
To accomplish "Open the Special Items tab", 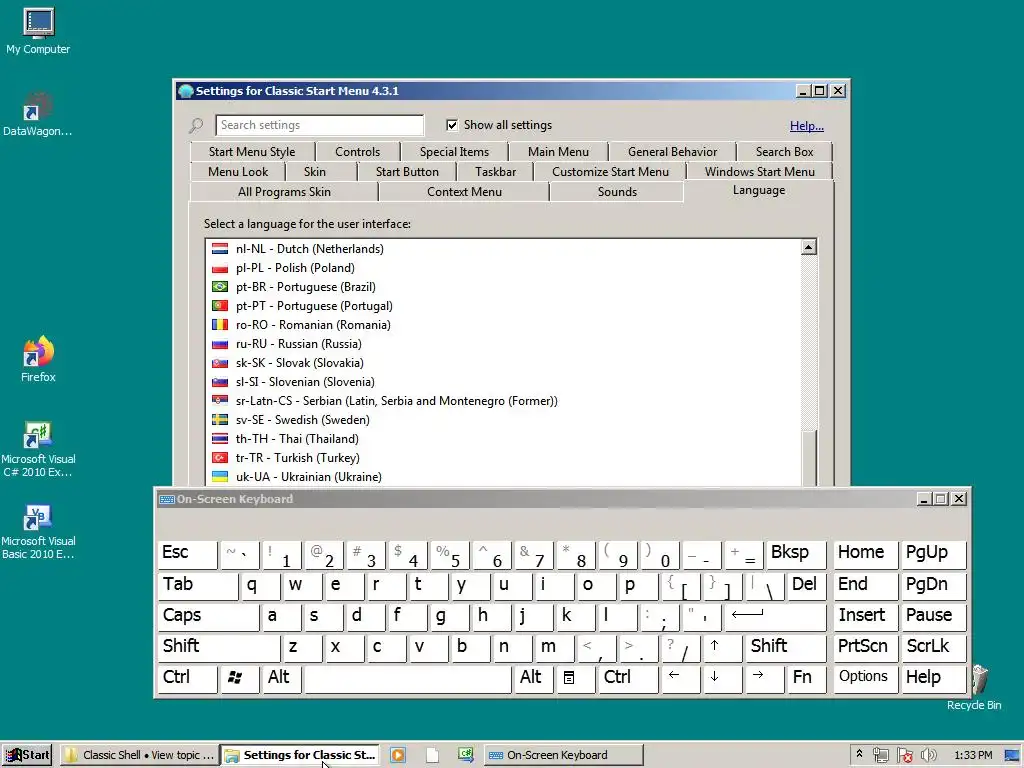I will point(455,152).
